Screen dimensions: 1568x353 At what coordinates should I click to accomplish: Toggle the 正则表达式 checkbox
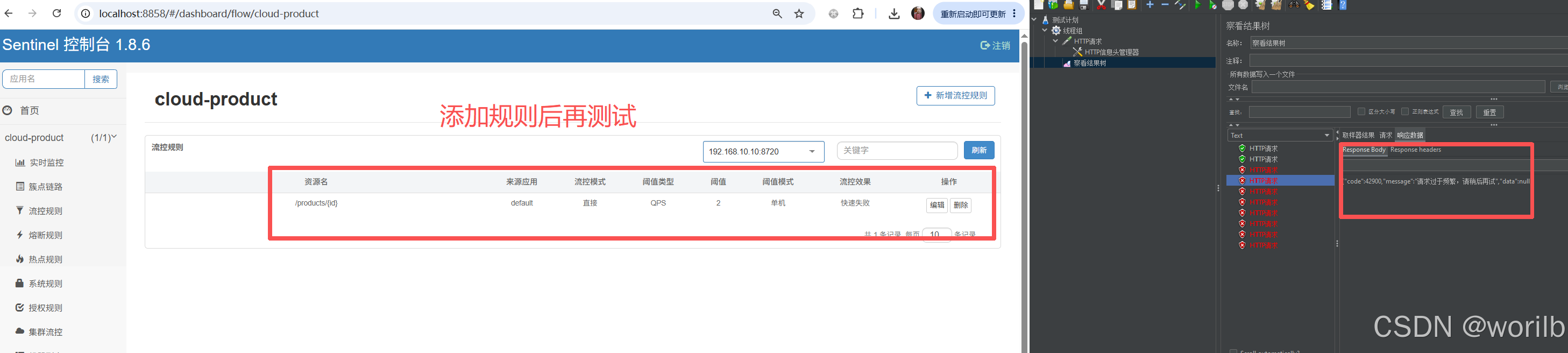(x=1405, y=111)
